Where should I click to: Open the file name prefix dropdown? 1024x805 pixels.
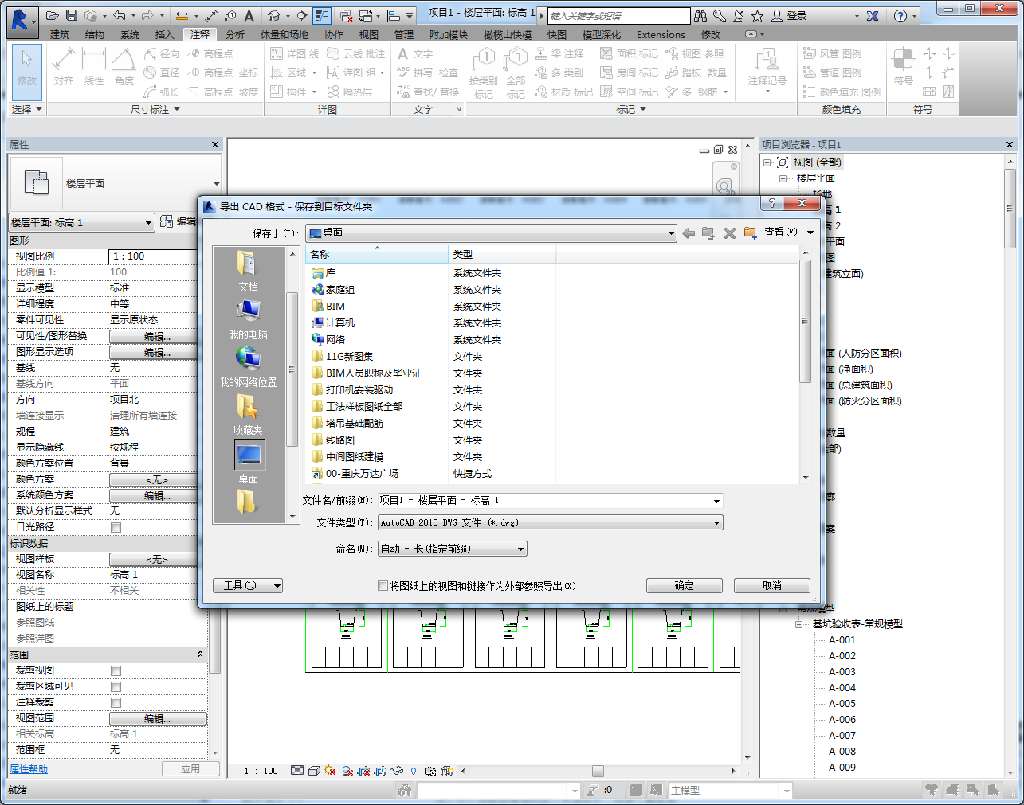pos(716,501)
